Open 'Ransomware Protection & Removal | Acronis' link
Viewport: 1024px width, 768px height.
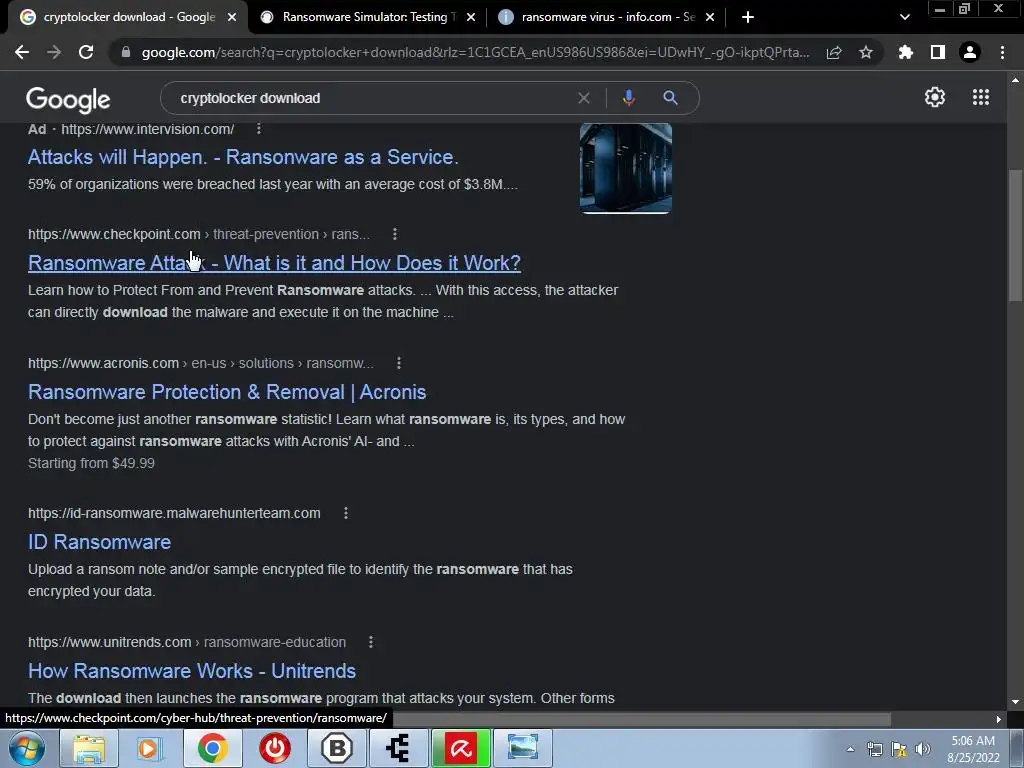pos(227,392)
